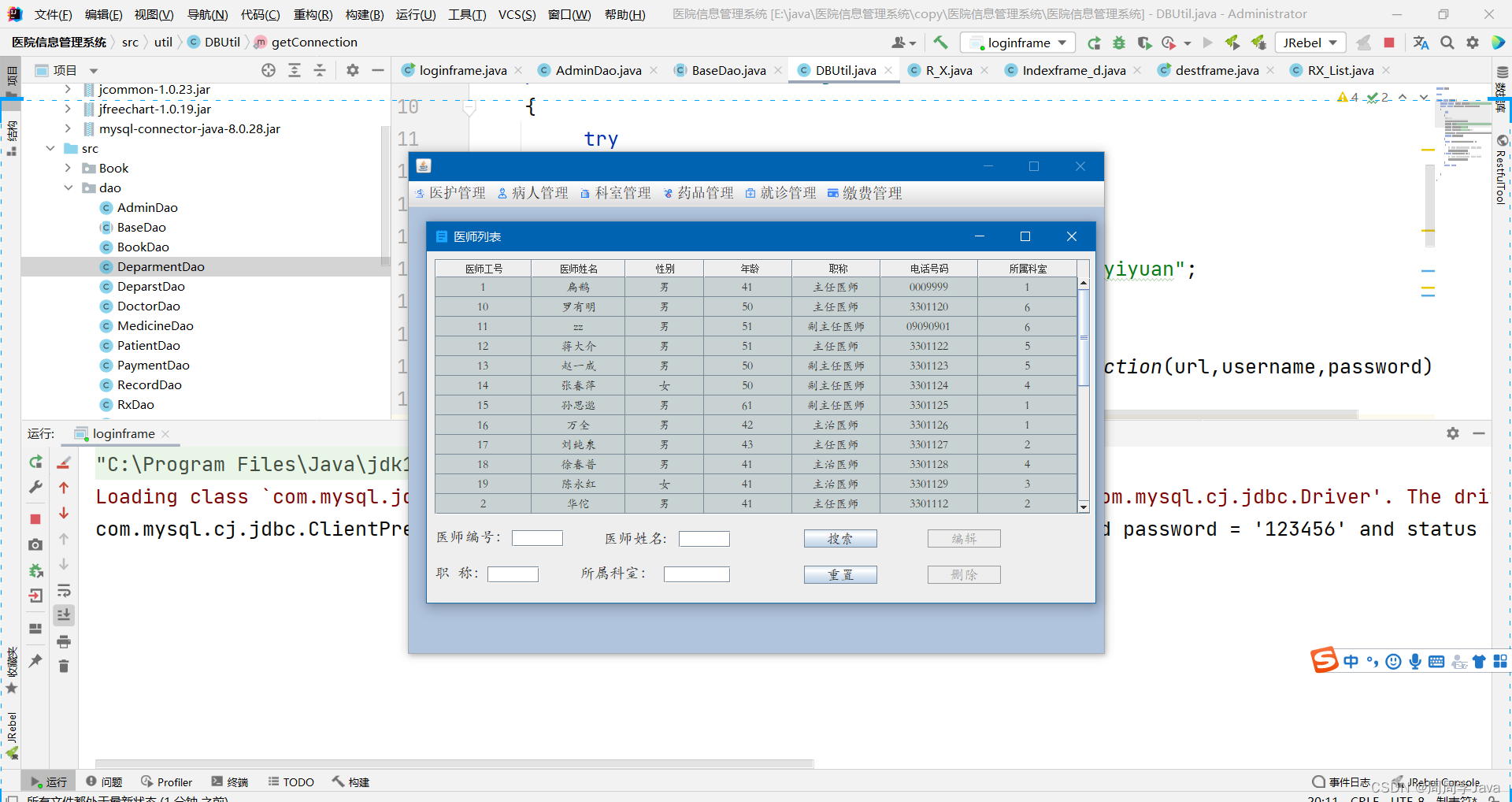Image resolution: width=1512 pixels, height=802 pixels.
Task: Clear the run console with the trash icon
Action: [64, 666]
